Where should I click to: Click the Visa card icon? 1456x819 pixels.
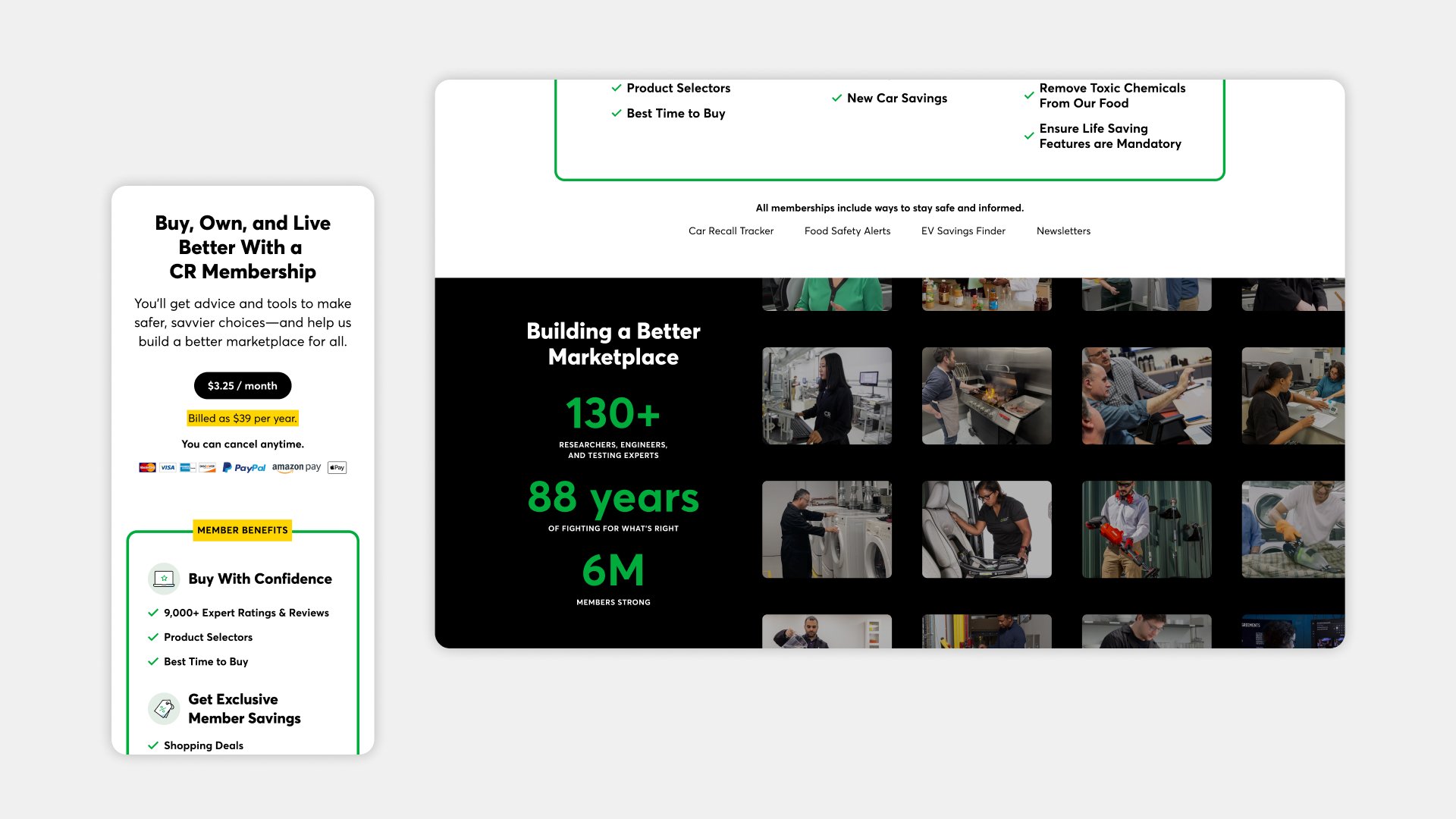(x=168, y=468)
